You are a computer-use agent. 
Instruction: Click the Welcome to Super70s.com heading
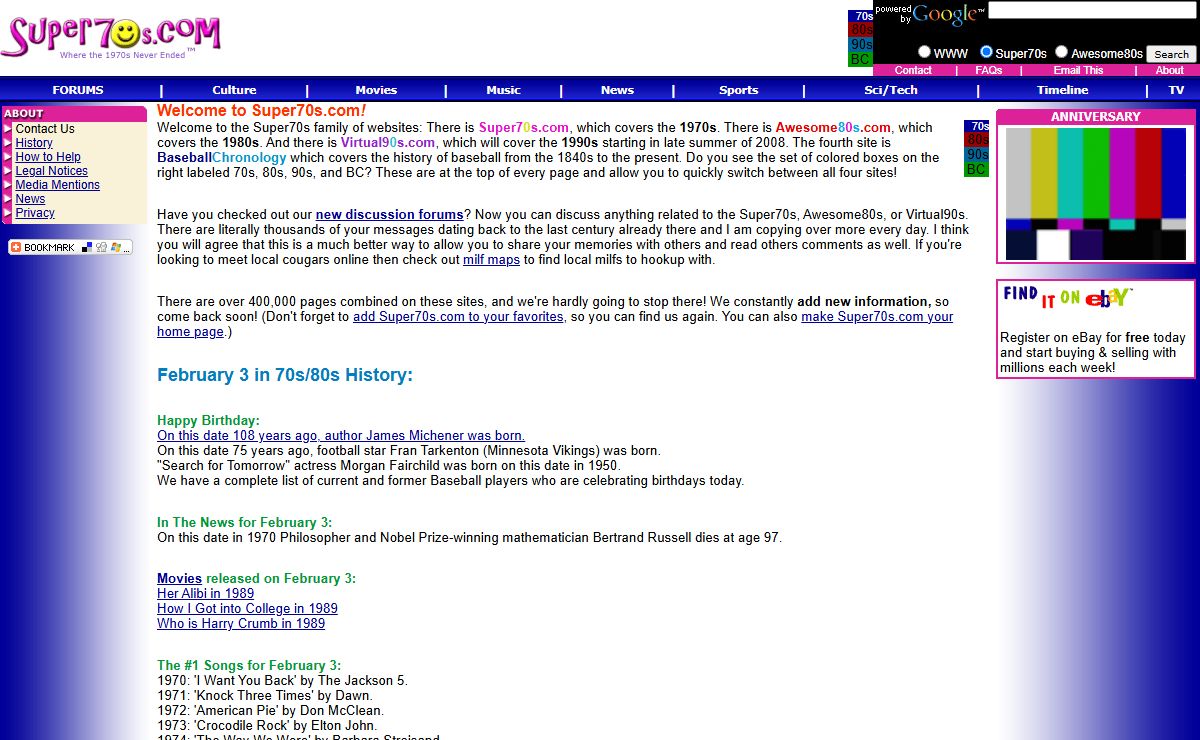coord(261,111)
